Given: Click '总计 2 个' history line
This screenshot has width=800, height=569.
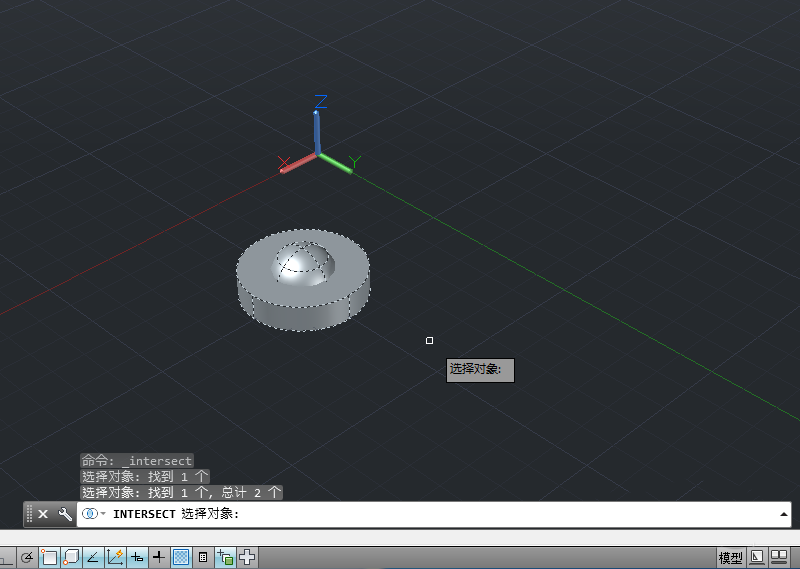Looking at the screenshot, I should tap(252, 492).
